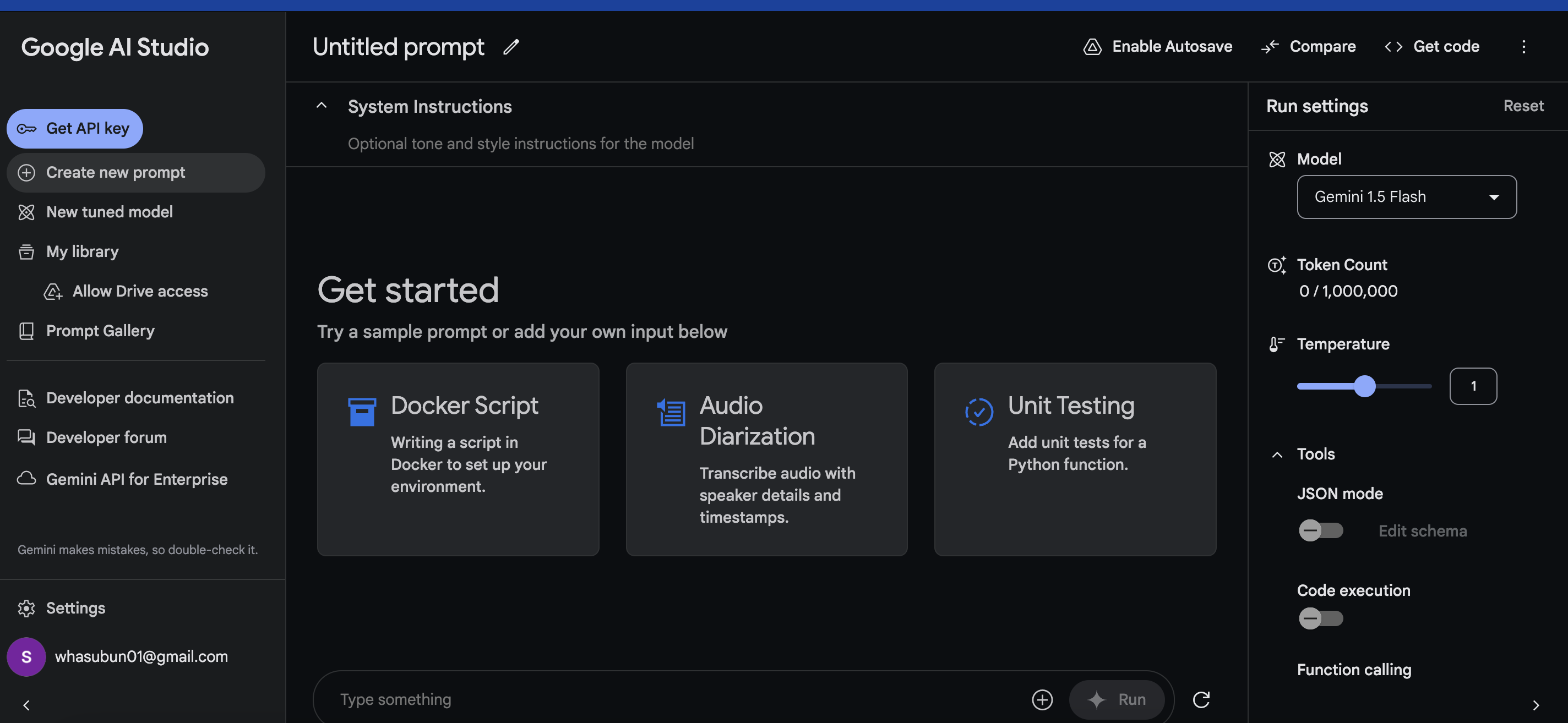
Task: Collapse the System Instructions section
Action: (322, 106)
